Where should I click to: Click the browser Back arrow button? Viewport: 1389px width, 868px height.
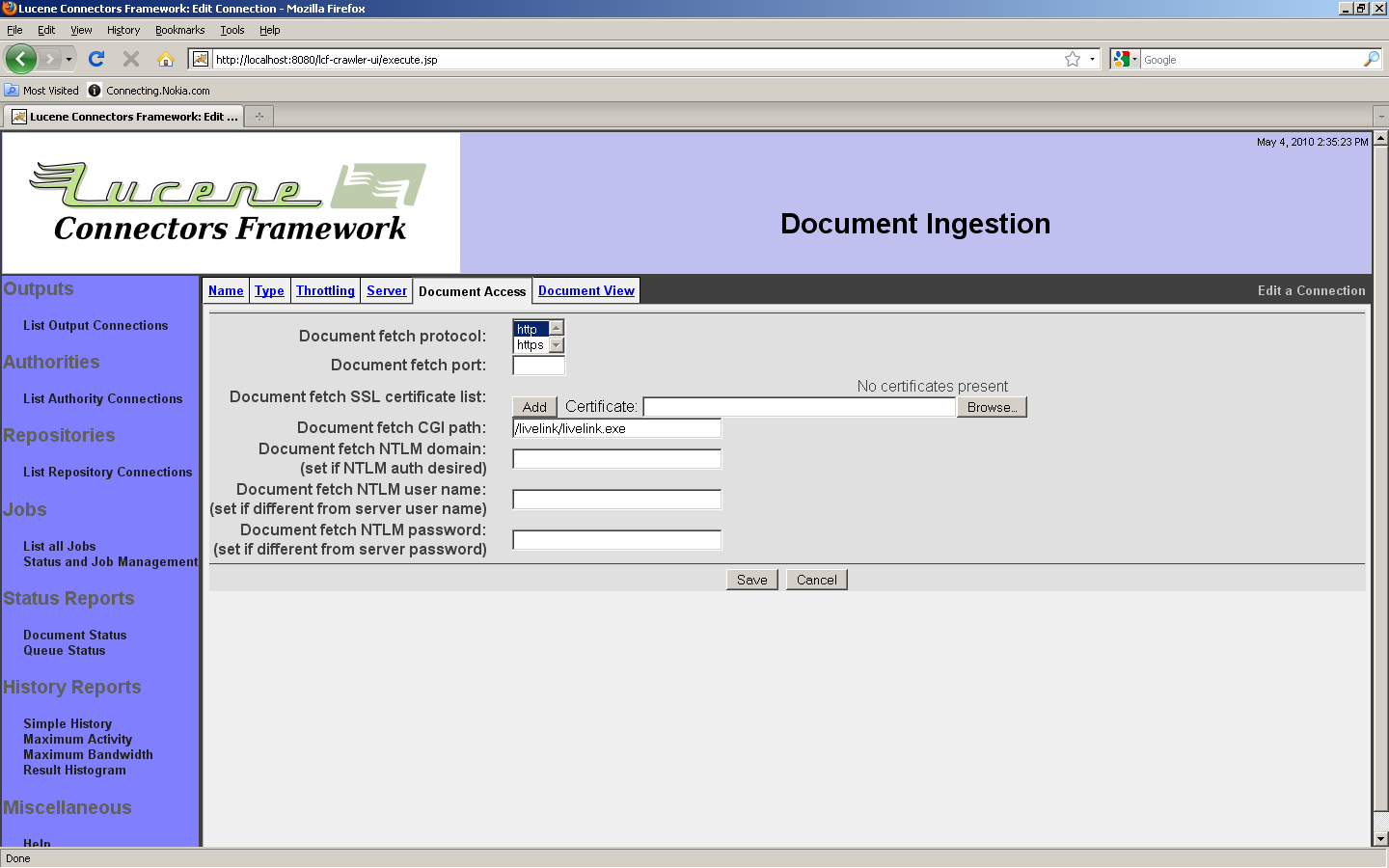[20, 59]
